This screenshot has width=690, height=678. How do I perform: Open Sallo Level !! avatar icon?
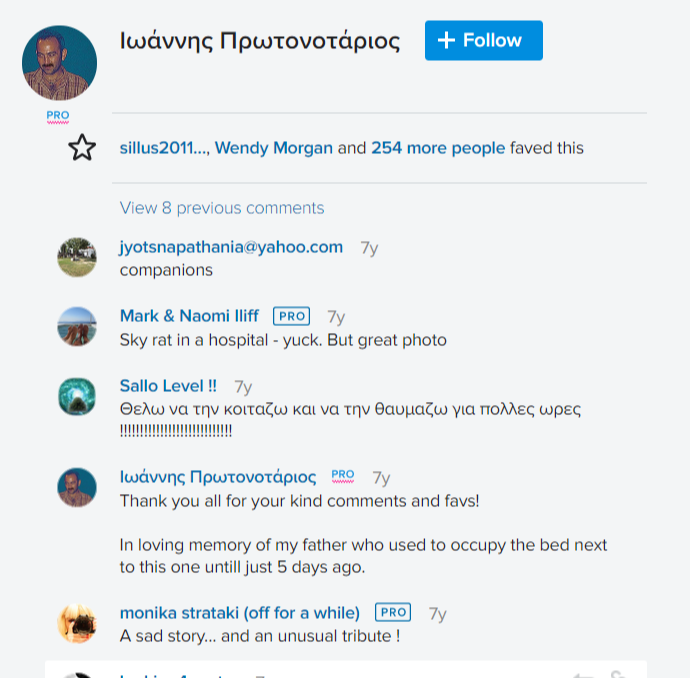click(x=77, y=396)
